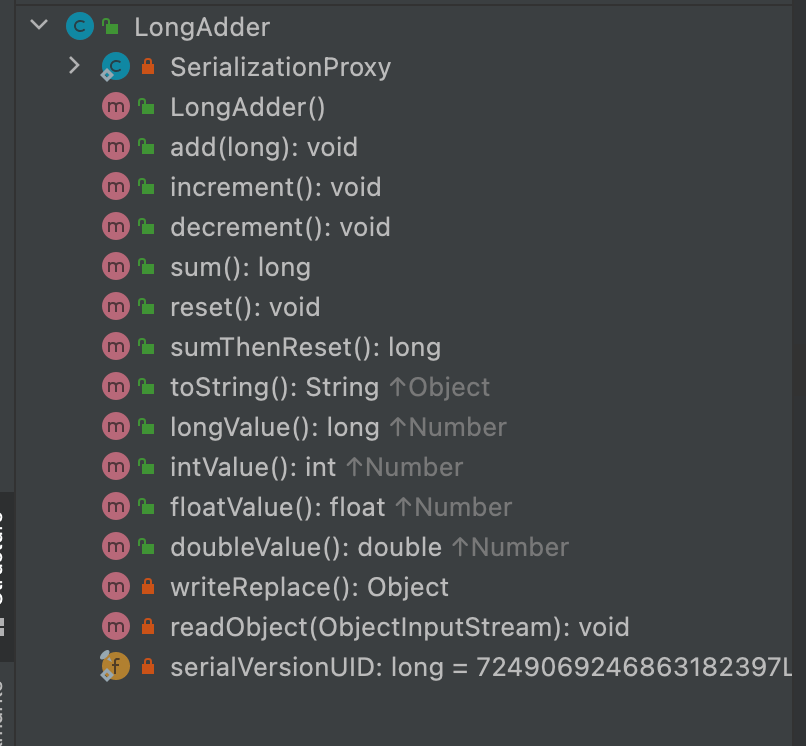Click the field icon beside serialVersionUID

coord(115,666)
